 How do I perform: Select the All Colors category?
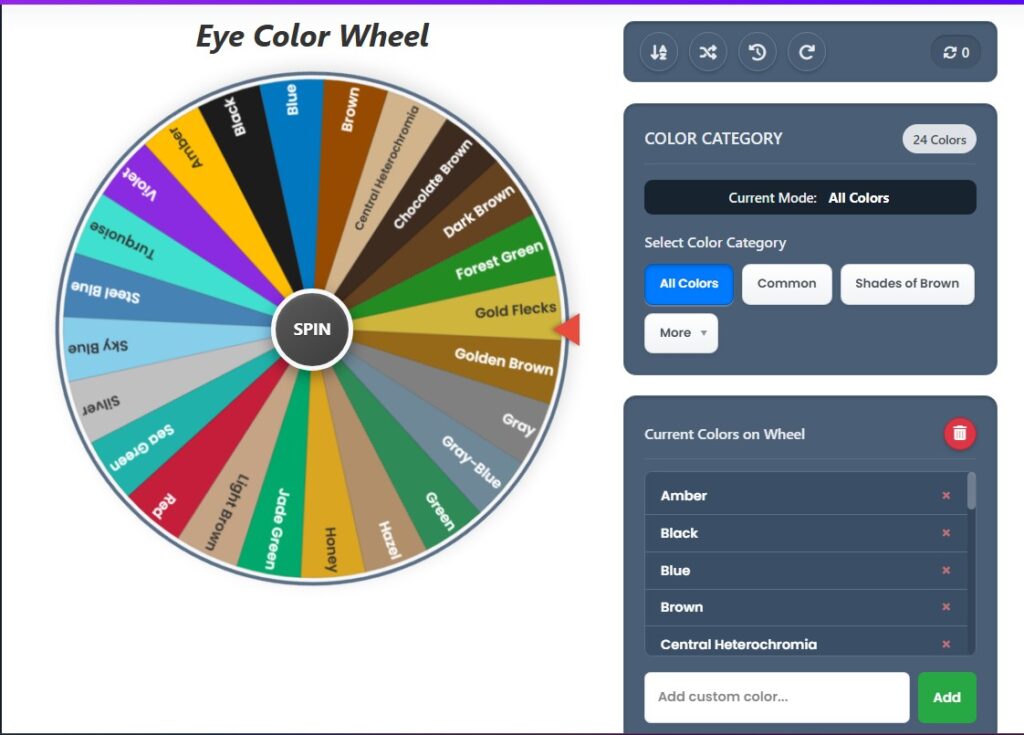(x=689, y=284)
